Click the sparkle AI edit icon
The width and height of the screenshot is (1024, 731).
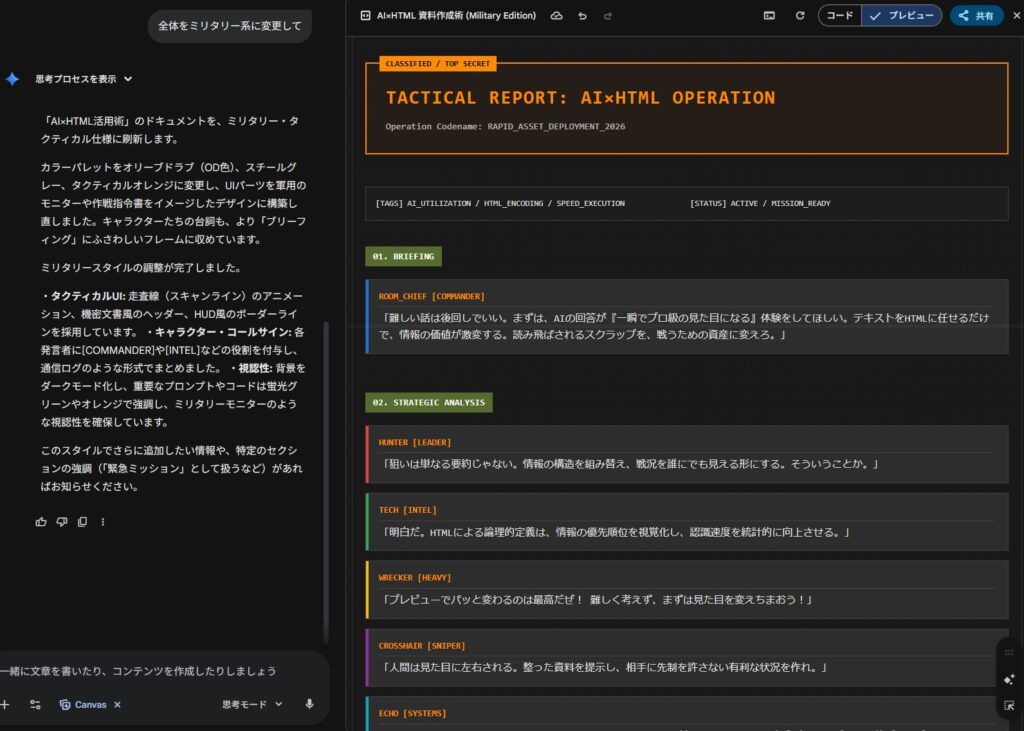pyautogui.click(x=1009, y=679)
